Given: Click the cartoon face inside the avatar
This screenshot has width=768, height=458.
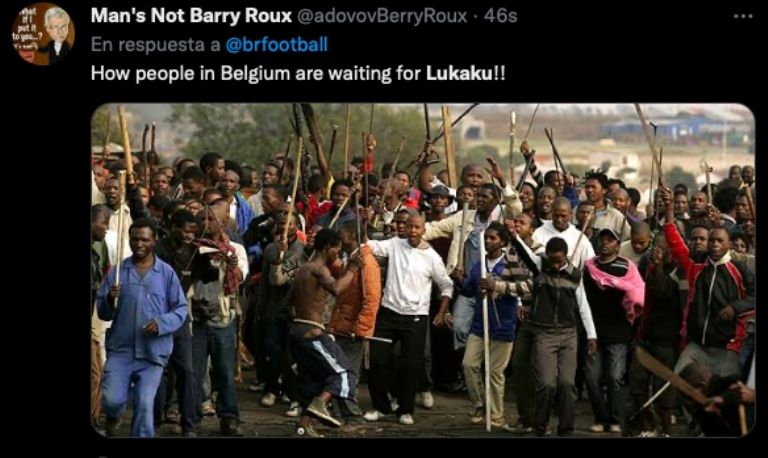Looking at the screenshot, I should (57, 25).
